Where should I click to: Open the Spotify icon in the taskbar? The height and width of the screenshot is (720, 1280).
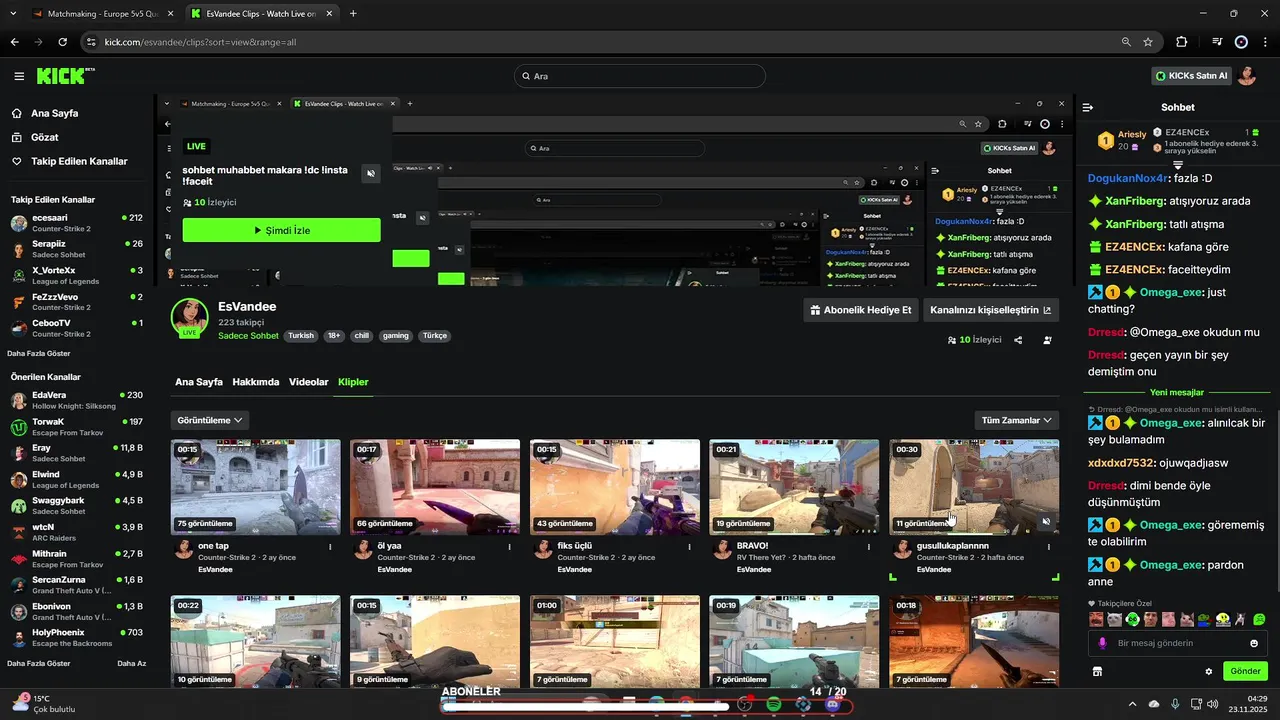click(x=773, y=704)
